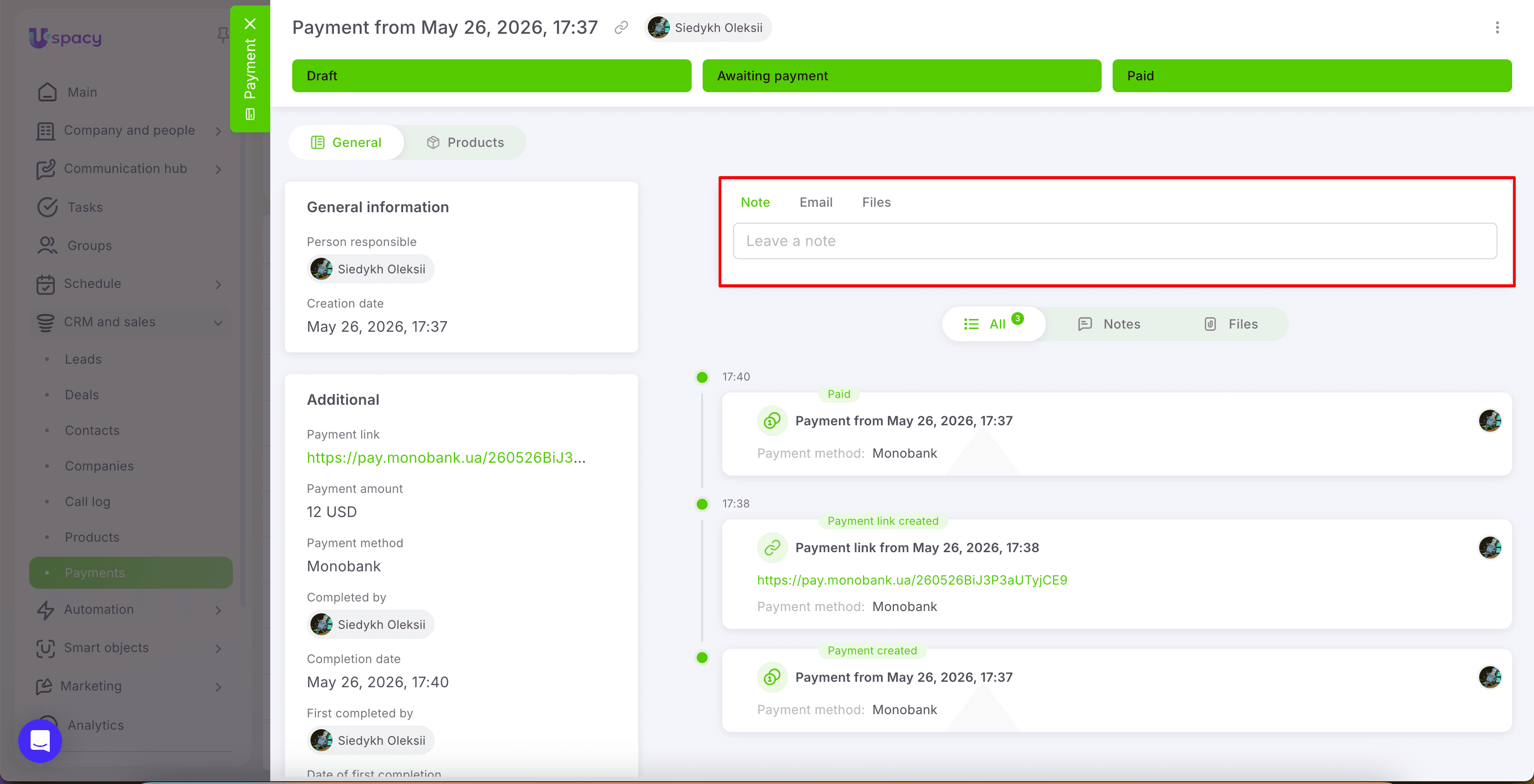This screenshot has height=784, width=1534.
Task: Click coin icon on Payment created card
Action: pos(772,677)
